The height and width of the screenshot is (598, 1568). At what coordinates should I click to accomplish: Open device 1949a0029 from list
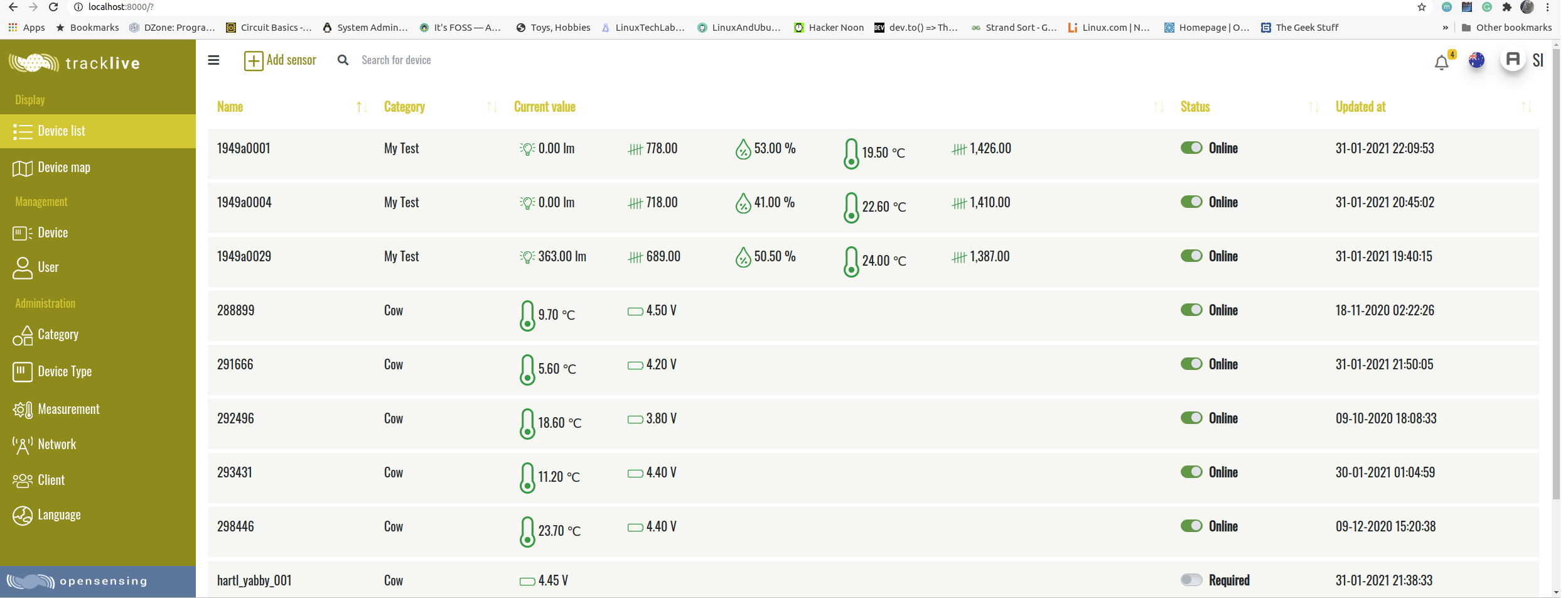[x=244, y=257]
